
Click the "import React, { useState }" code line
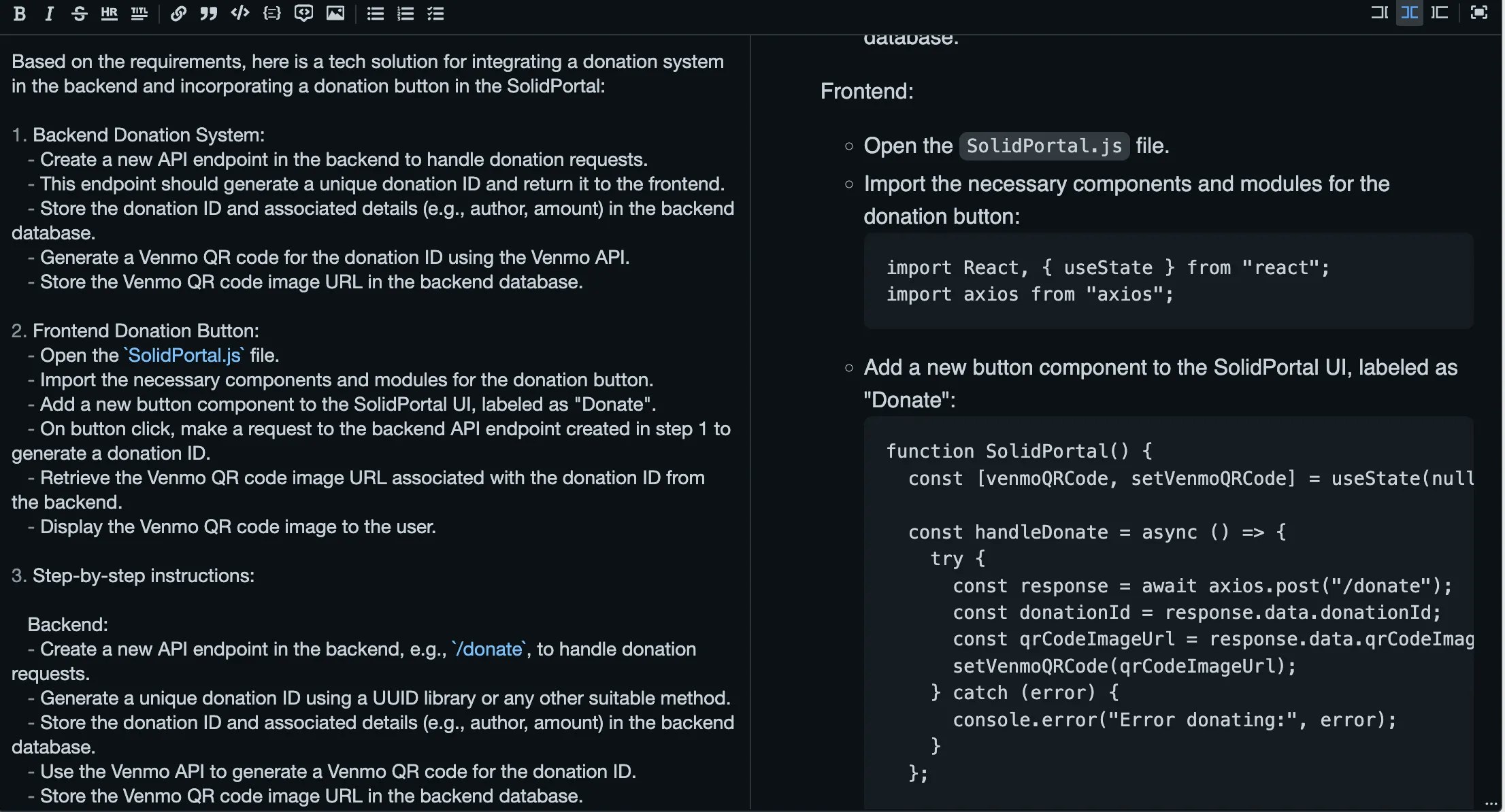[x=1108, y=268]
